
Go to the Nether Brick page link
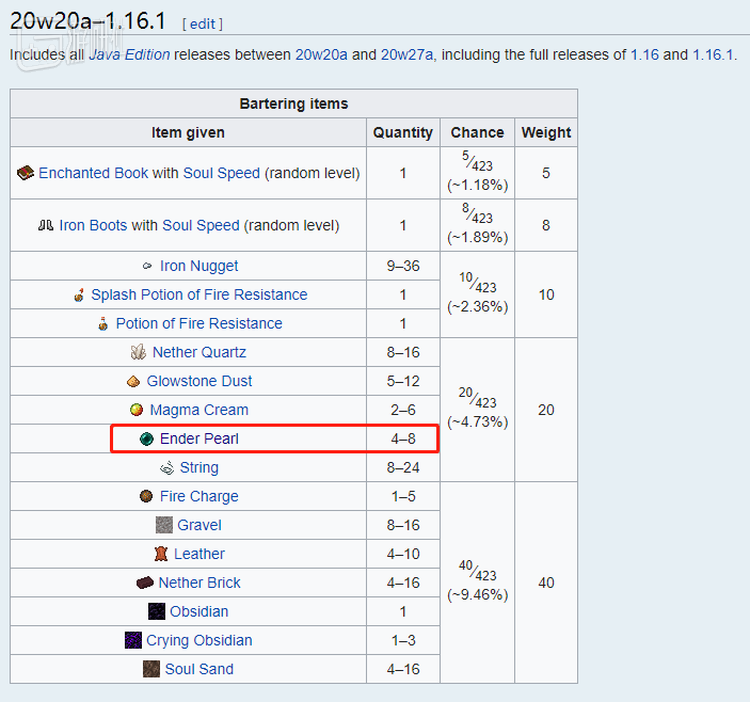tap(199, 583)
